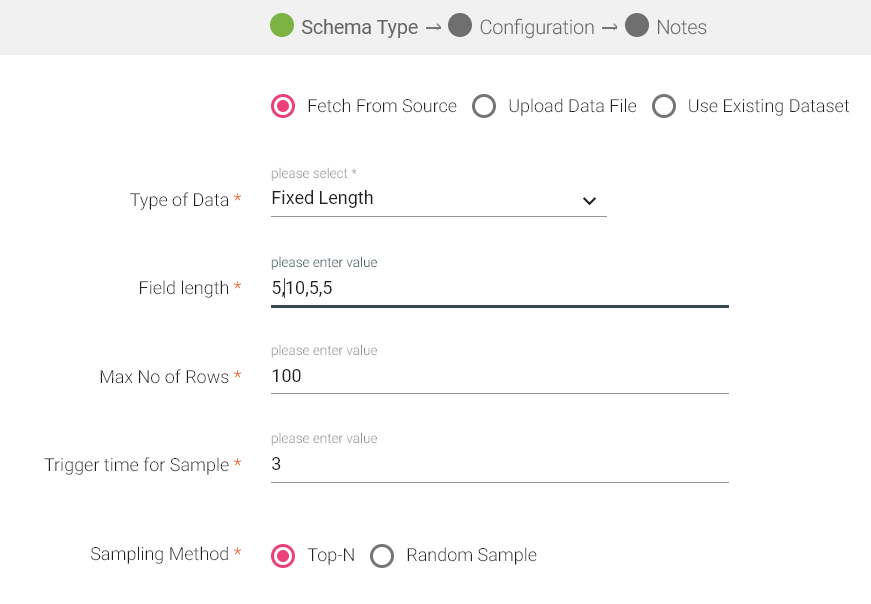Choose the Upload Data File option
The image size is (871, 604).
click(484, 106)
